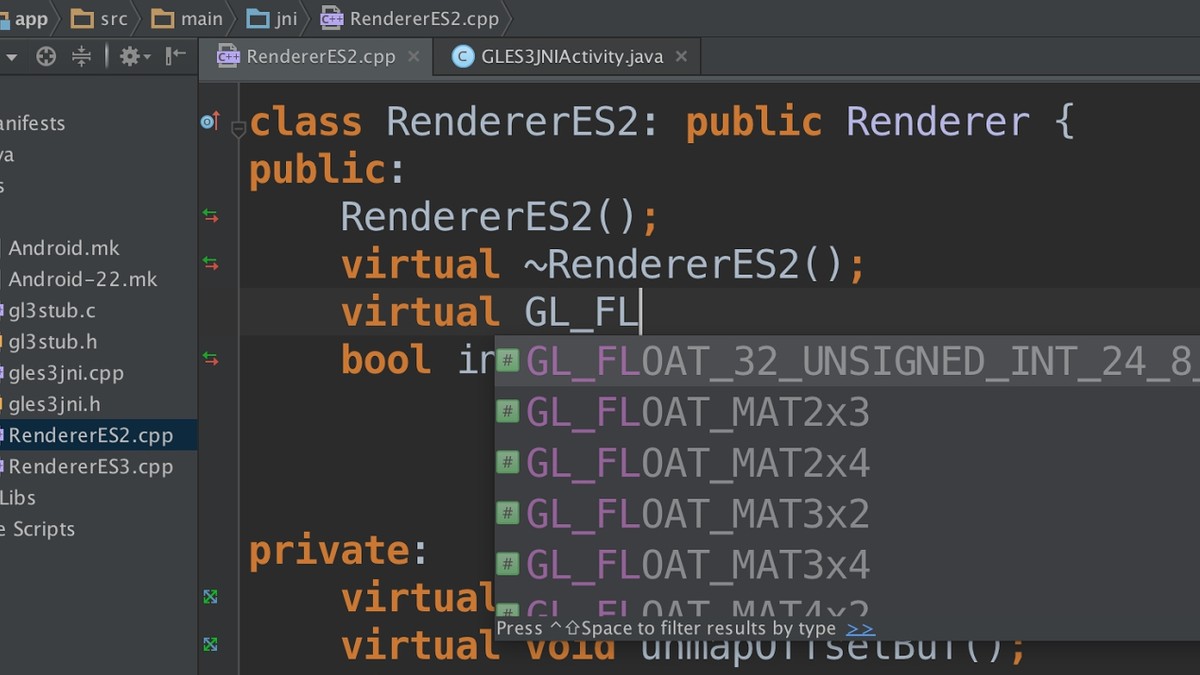
Task: Click the gutter marker beside the class RendererES2 line
Action: coord(209,121)
